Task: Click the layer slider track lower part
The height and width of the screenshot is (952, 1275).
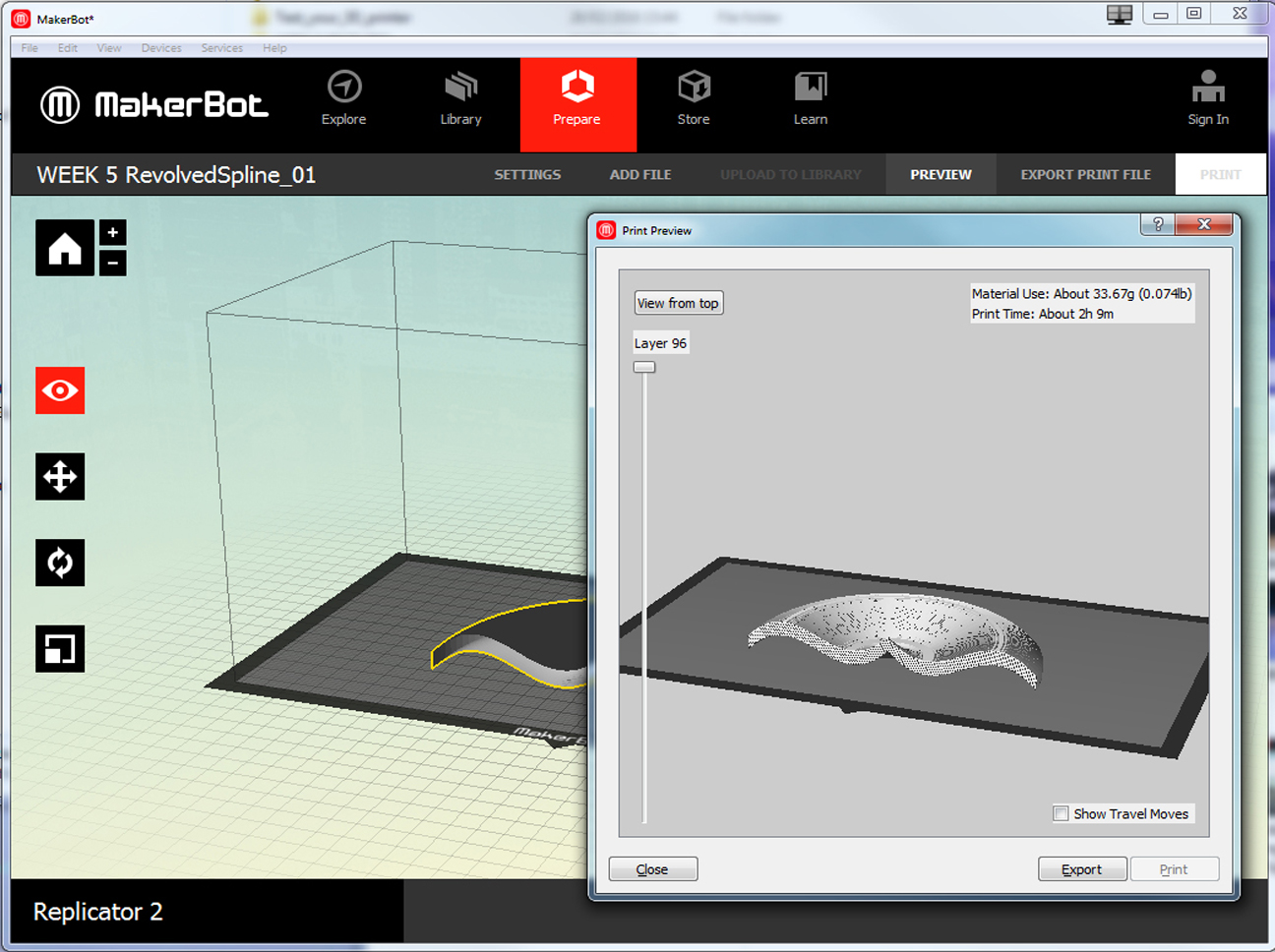Action: tap(644, 708)
